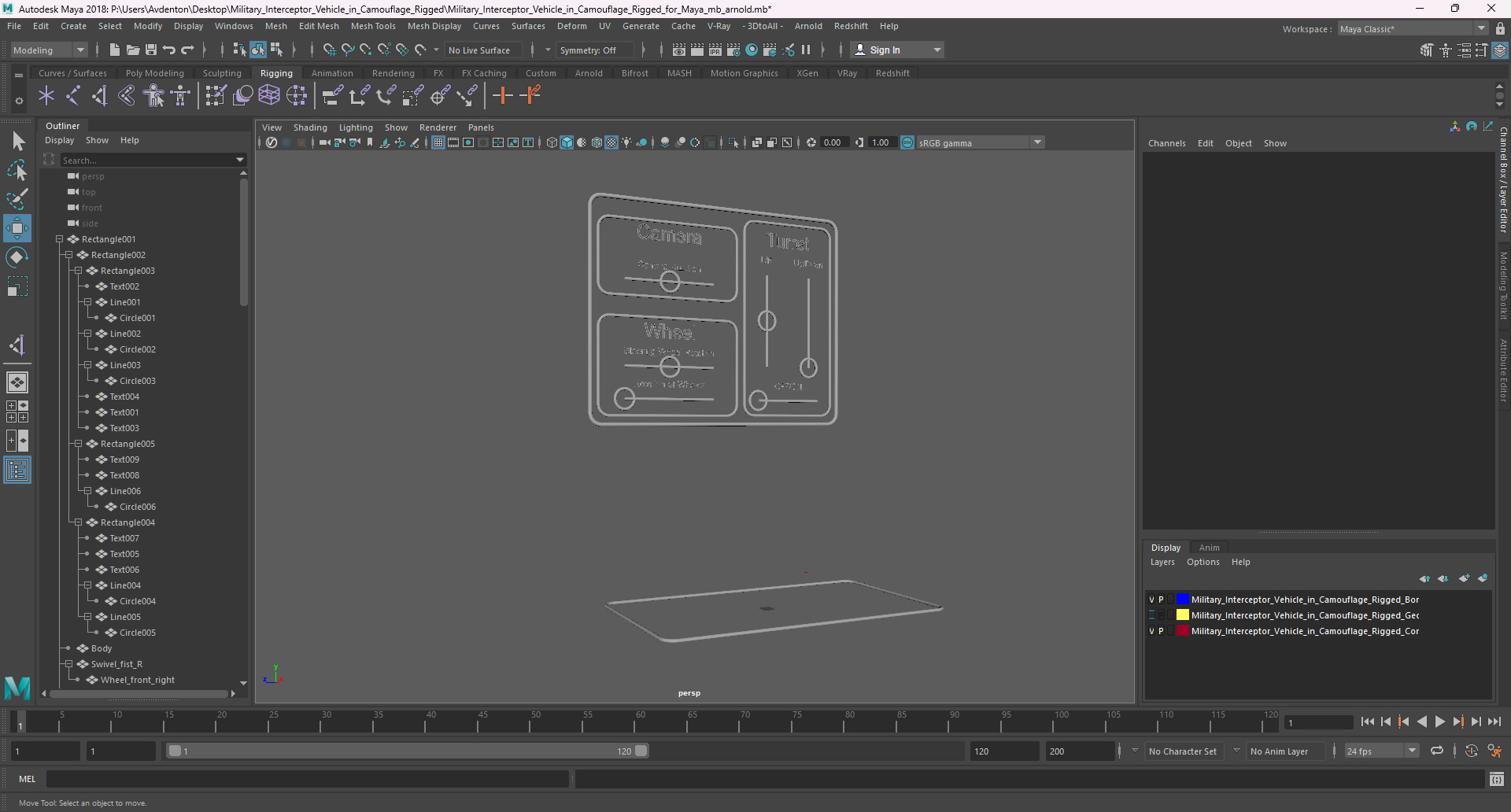The image size is (1511, 812).
Task: Open the Modeling Toolkit side tab
Action: [1503, 286]
